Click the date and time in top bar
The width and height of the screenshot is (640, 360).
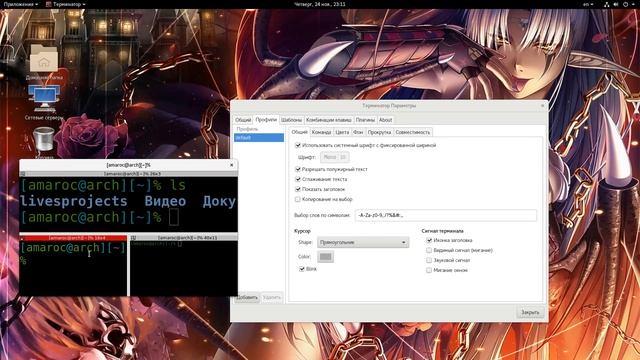[320, 4]
